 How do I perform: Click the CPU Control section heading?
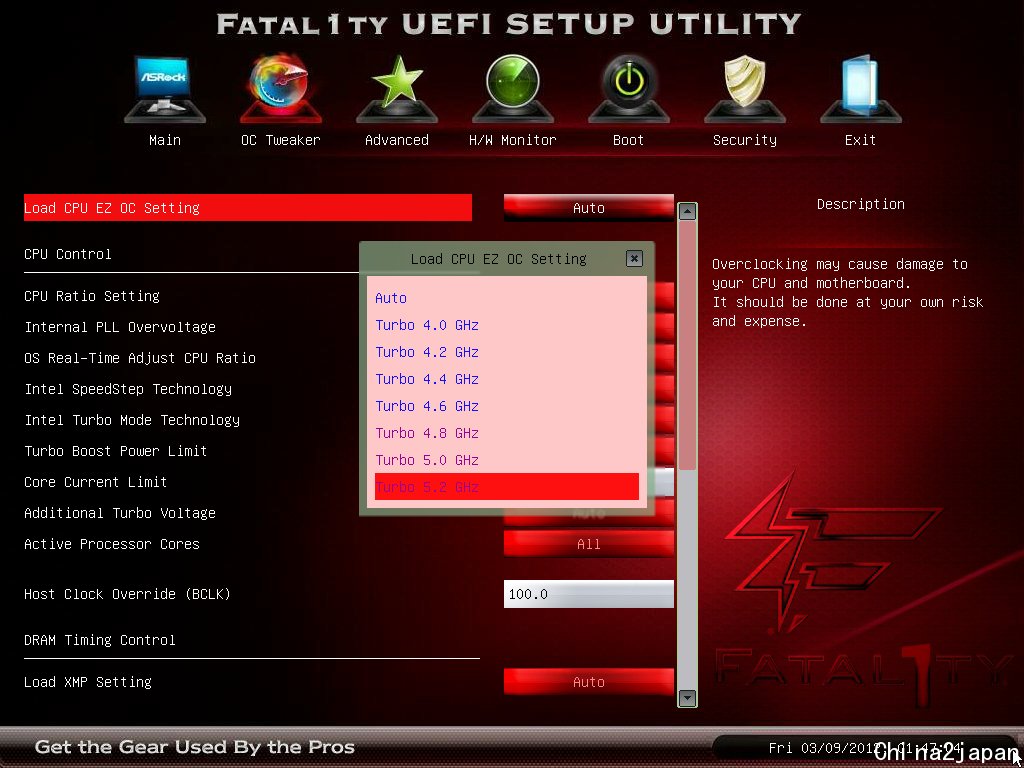(x=67, y=254)
